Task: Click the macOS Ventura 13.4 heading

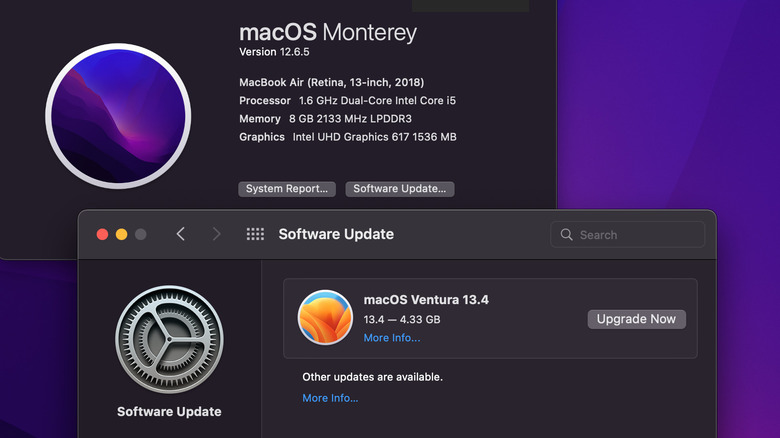Action: tap(426, 299)
